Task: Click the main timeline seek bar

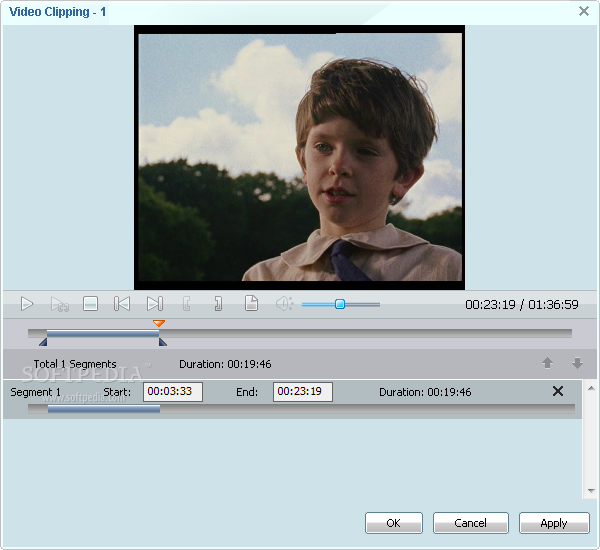Action: (x=300, y=333)
